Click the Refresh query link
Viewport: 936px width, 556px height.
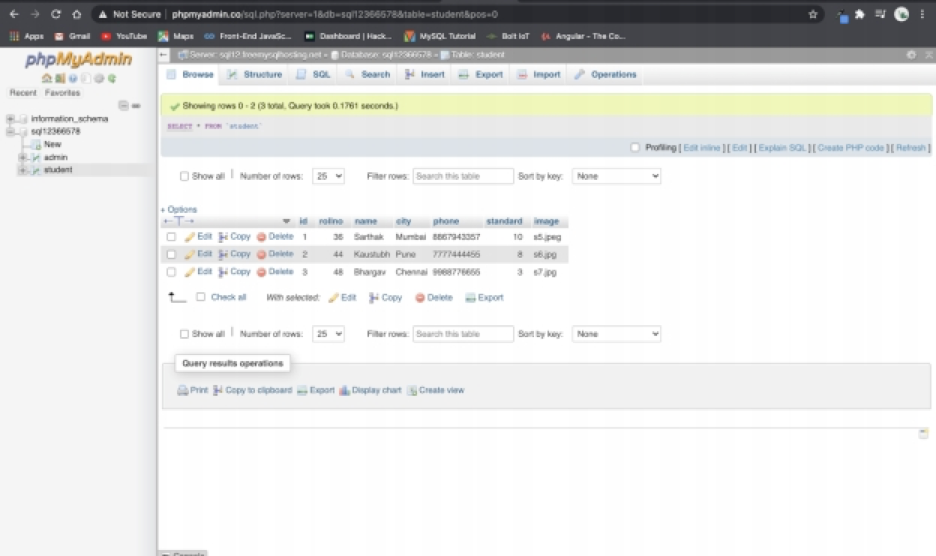point(910,148)
